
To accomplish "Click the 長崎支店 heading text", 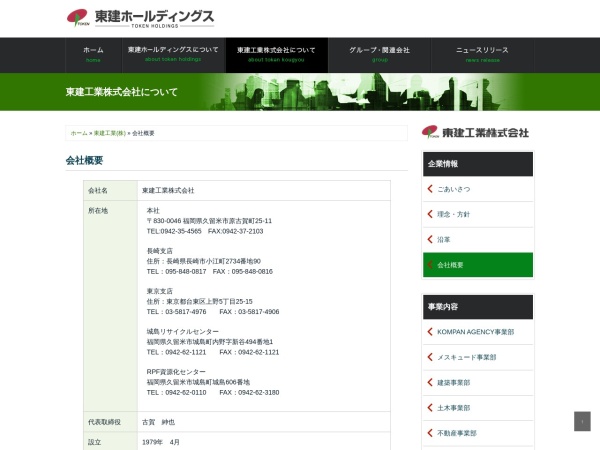I will point(160,251).
